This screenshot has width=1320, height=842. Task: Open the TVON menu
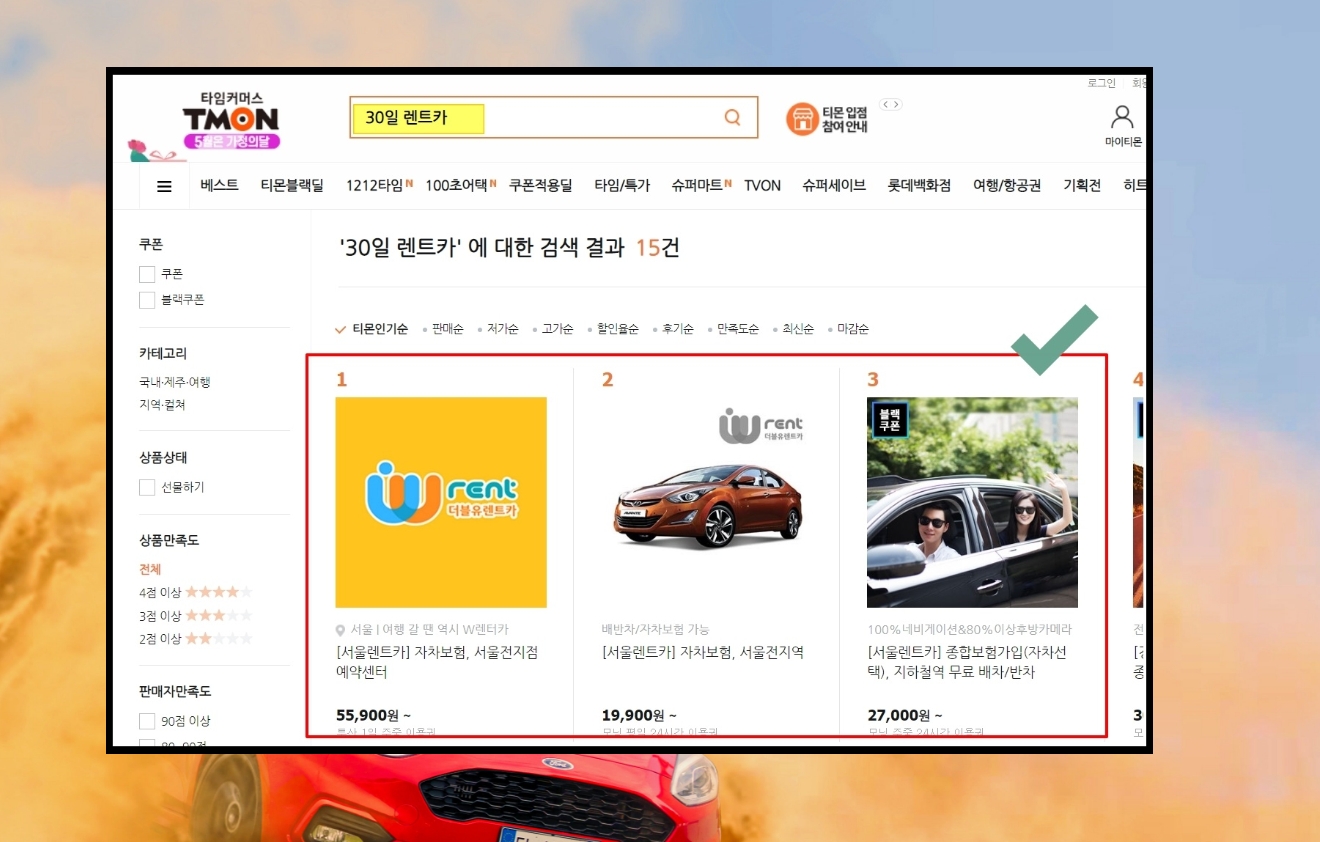tap(762, 186)
